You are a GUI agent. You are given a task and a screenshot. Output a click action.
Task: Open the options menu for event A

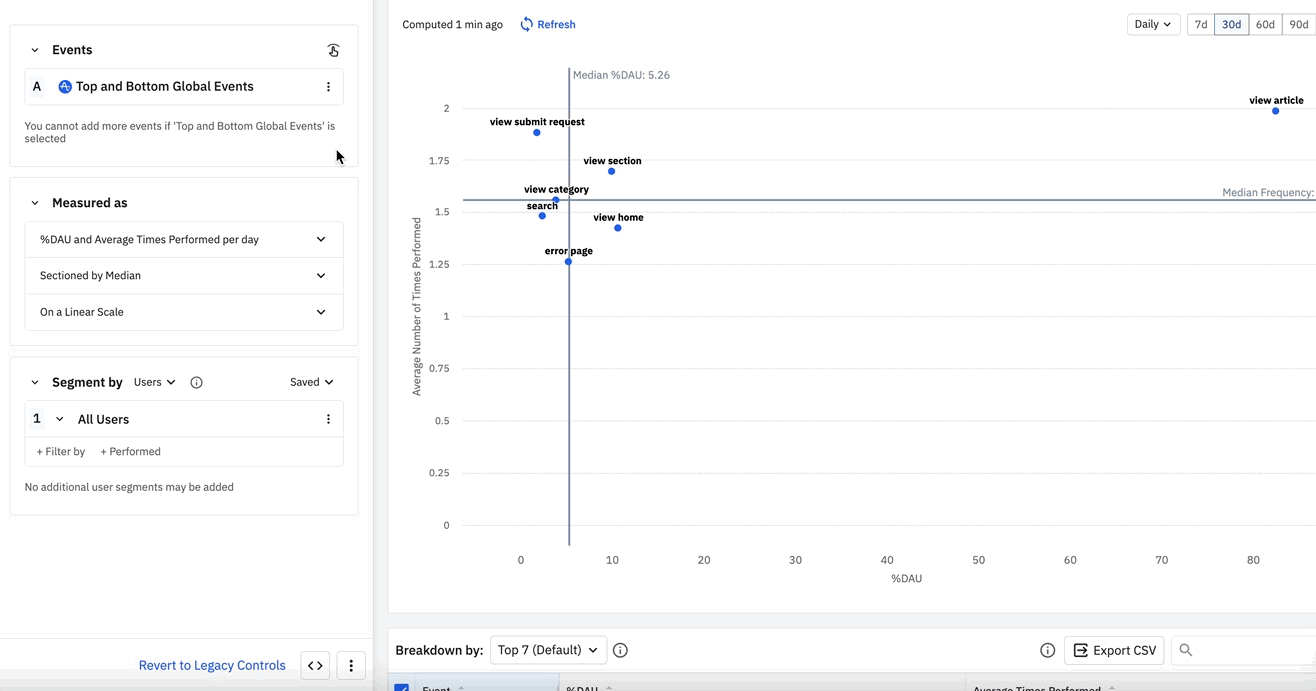coord(328,86)
